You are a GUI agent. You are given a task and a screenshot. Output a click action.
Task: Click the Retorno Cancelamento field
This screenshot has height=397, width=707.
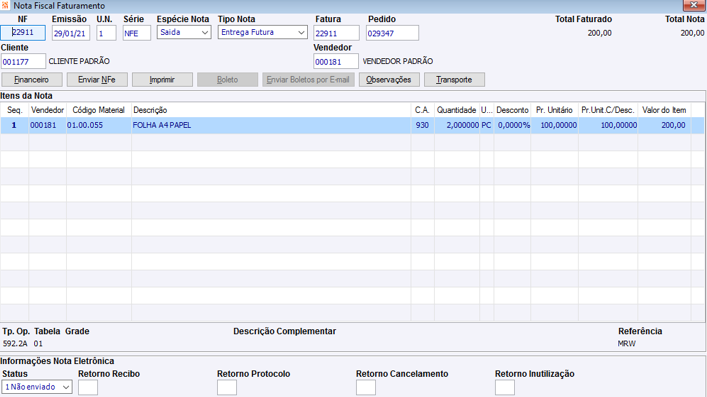[x=366, y=387]
